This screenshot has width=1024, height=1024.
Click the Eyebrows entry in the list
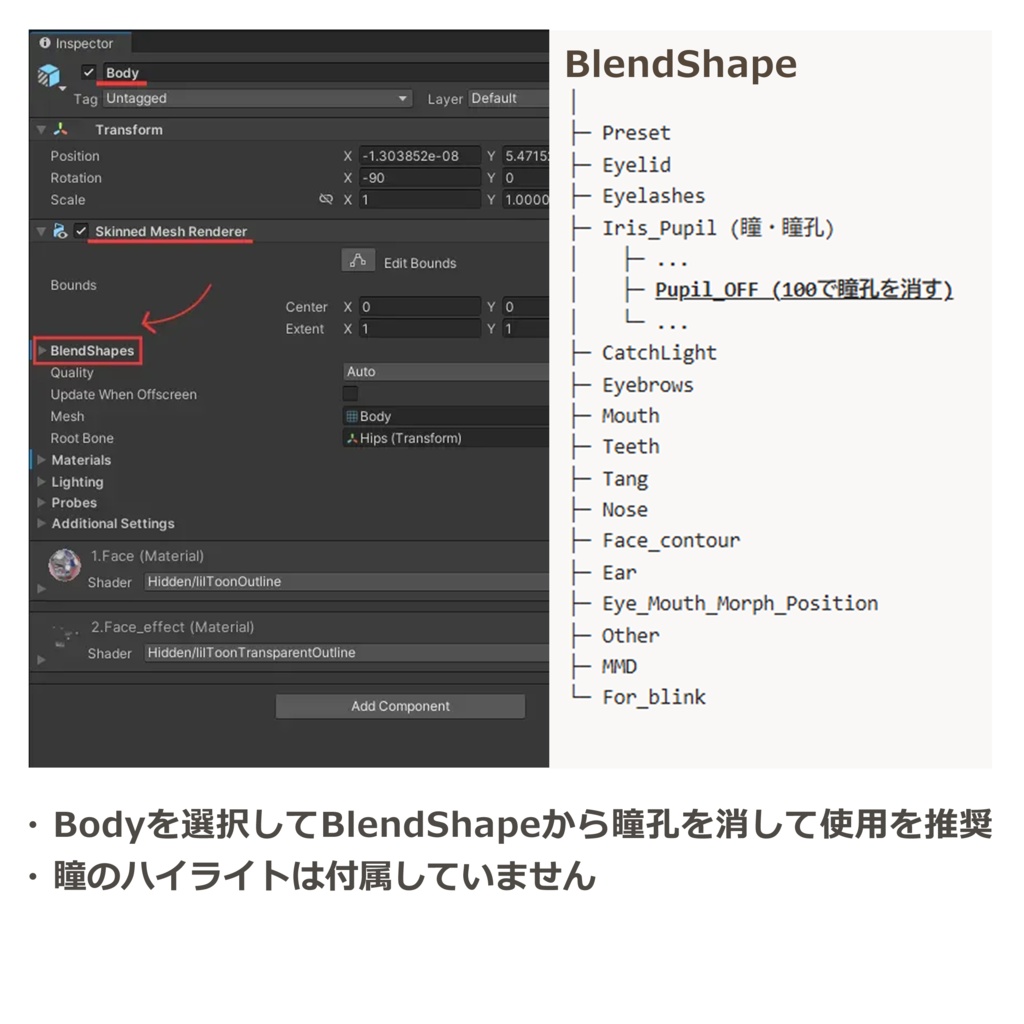[648, 385]
